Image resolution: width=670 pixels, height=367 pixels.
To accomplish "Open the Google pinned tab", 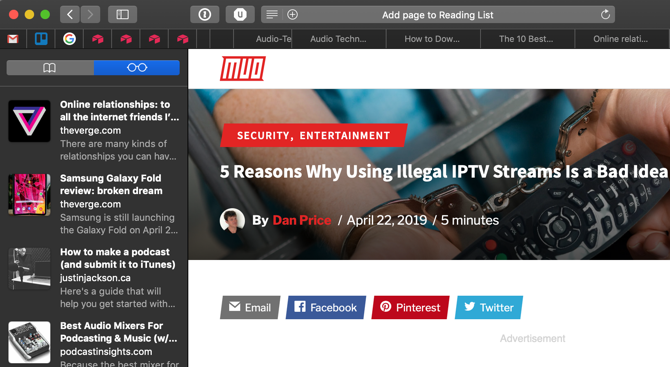I will 69,39.
